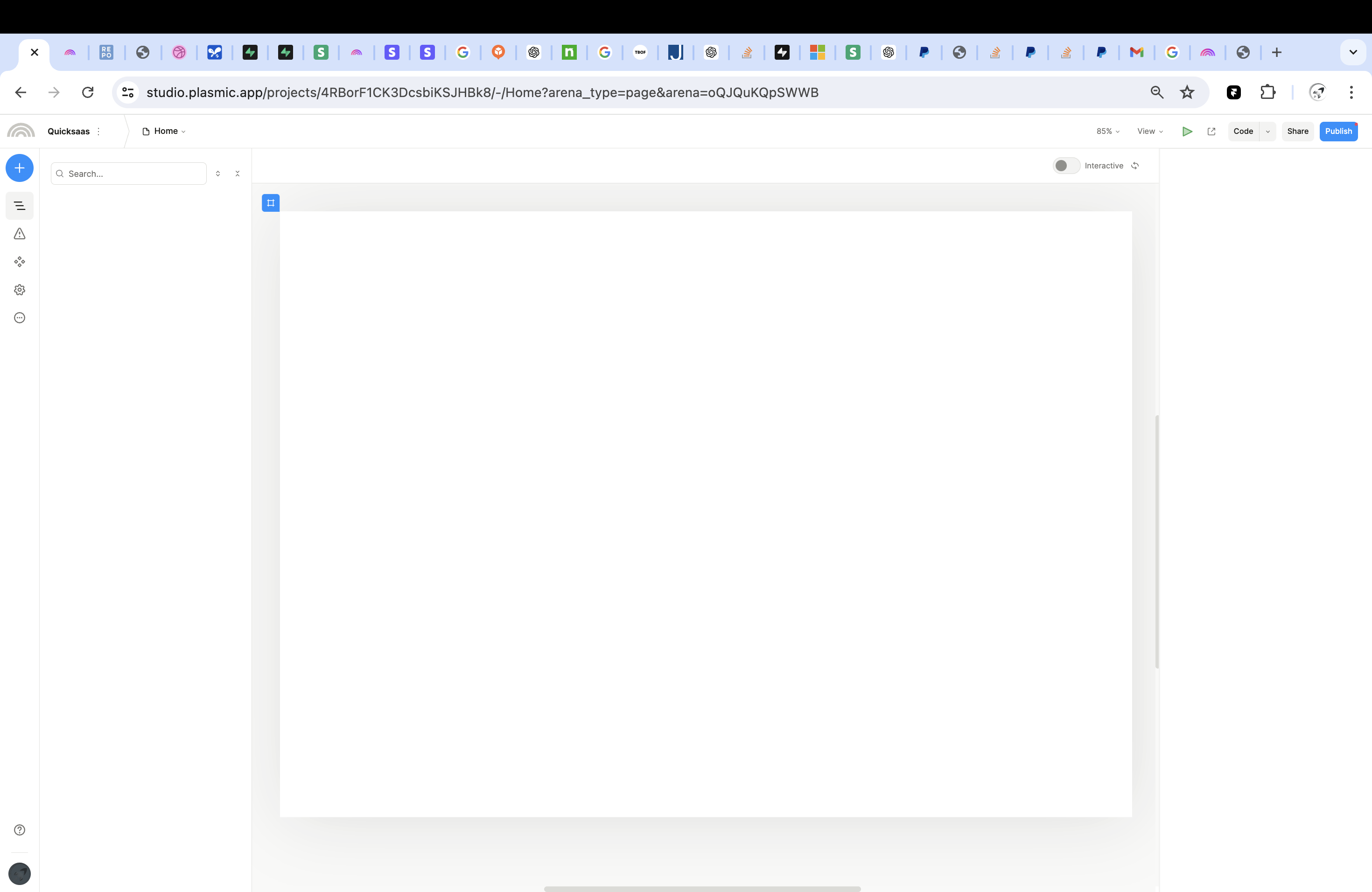This screenshot has height=892, width=1372.
Task: Refresh interactive canvas icon
Action: pyautogui.click(x=1134, y=166)
